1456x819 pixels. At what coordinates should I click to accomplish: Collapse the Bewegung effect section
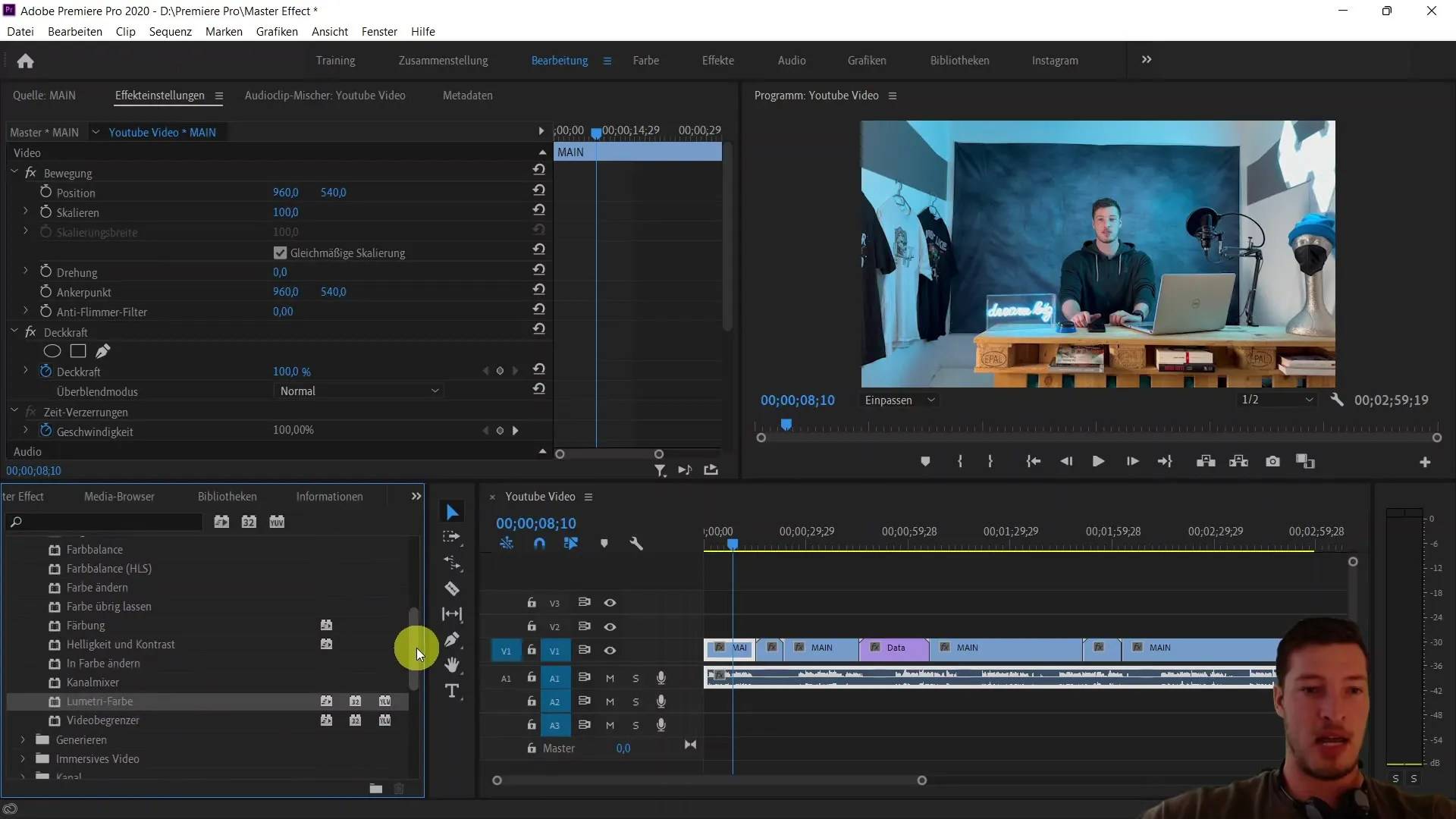[x=14, y=172]
